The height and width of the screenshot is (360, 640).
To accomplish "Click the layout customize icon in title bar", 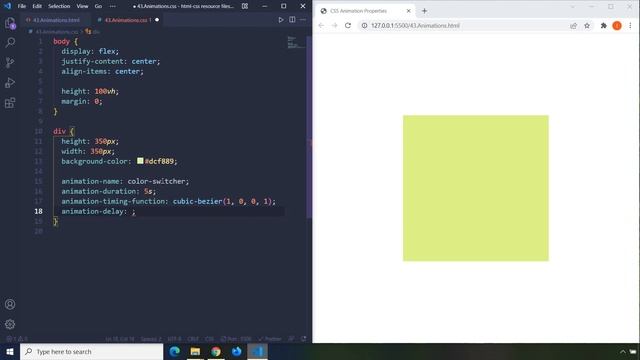I will pyautogui.click(x=244, y=6).
